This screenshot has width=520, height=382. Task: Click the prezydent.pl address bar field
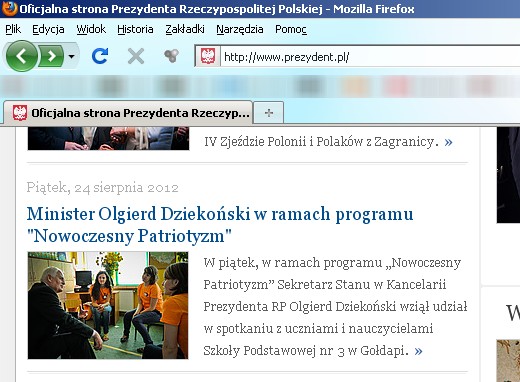click(370, 57)
